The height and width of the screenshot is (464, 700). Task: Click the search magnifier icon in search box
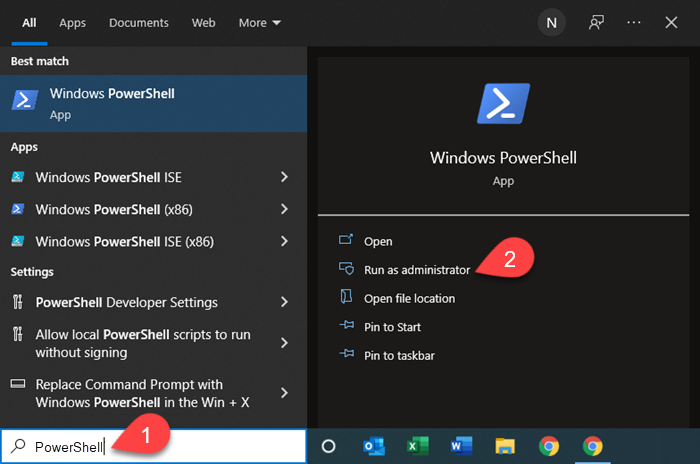[18, 446]
